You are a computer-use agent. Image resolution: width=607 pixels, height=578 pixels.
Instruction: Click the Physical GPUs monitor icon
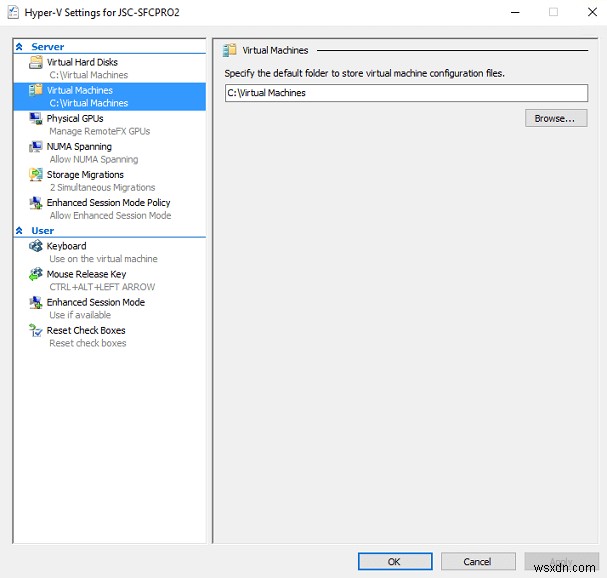(x=36, y=118)
